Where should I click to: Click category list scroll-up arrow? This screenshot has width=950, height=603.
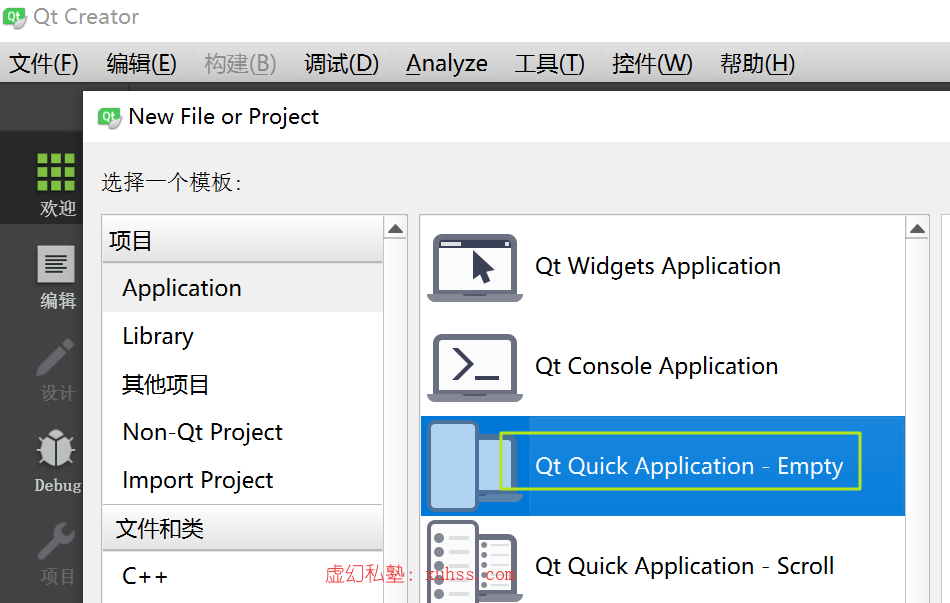(x=396, y=228)
